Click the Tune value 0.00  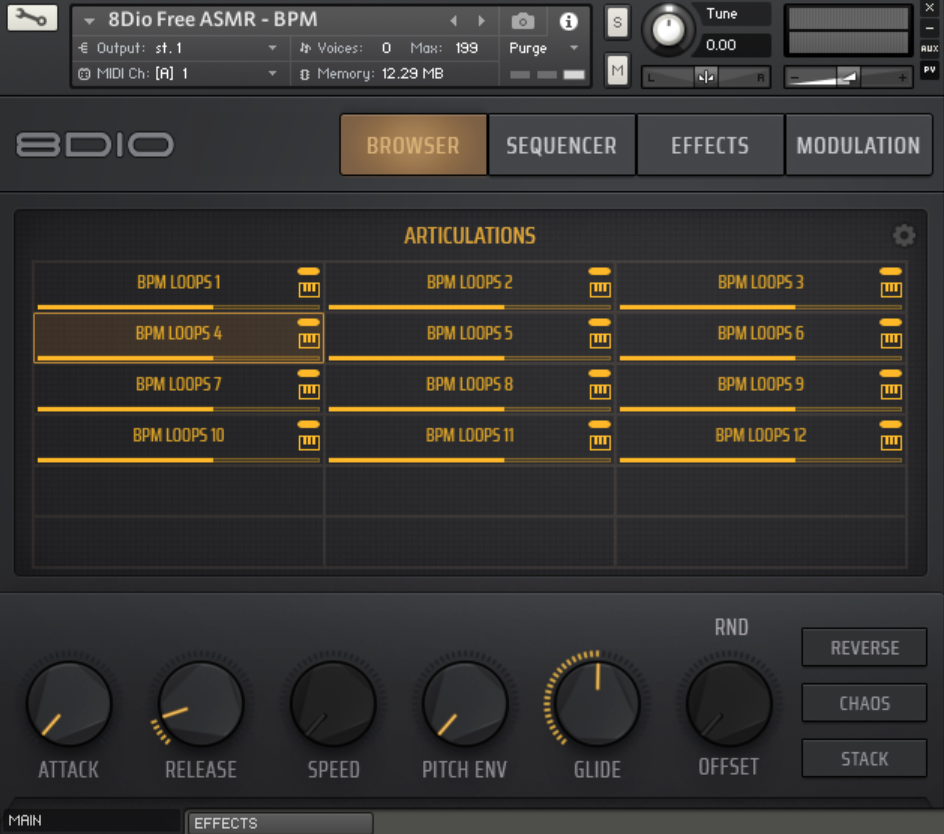click(721, 45)
